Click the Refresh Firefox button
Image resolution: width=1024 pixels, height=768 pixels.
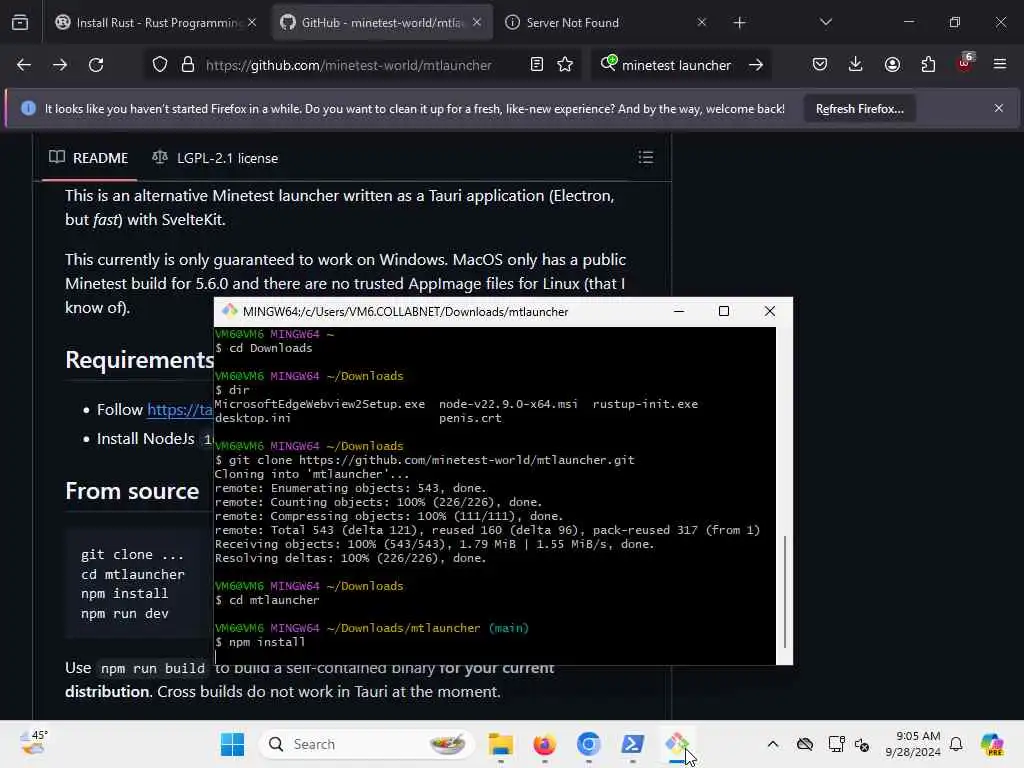[859, 109]
